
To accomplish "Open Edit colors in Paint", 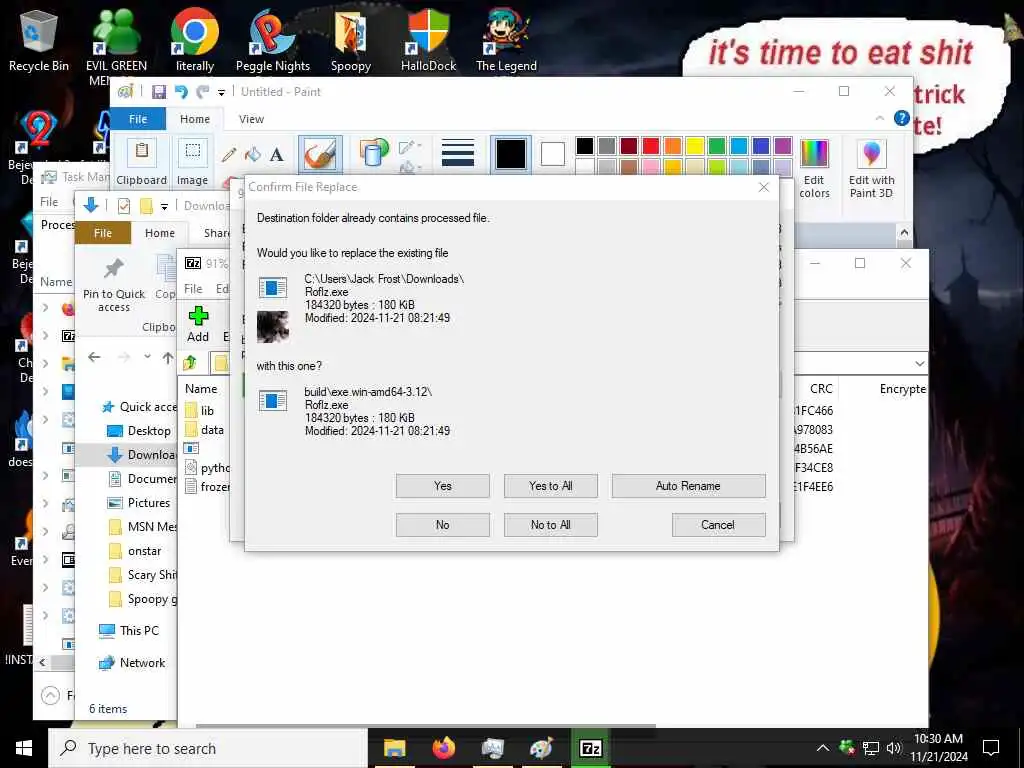I will 814,168.
